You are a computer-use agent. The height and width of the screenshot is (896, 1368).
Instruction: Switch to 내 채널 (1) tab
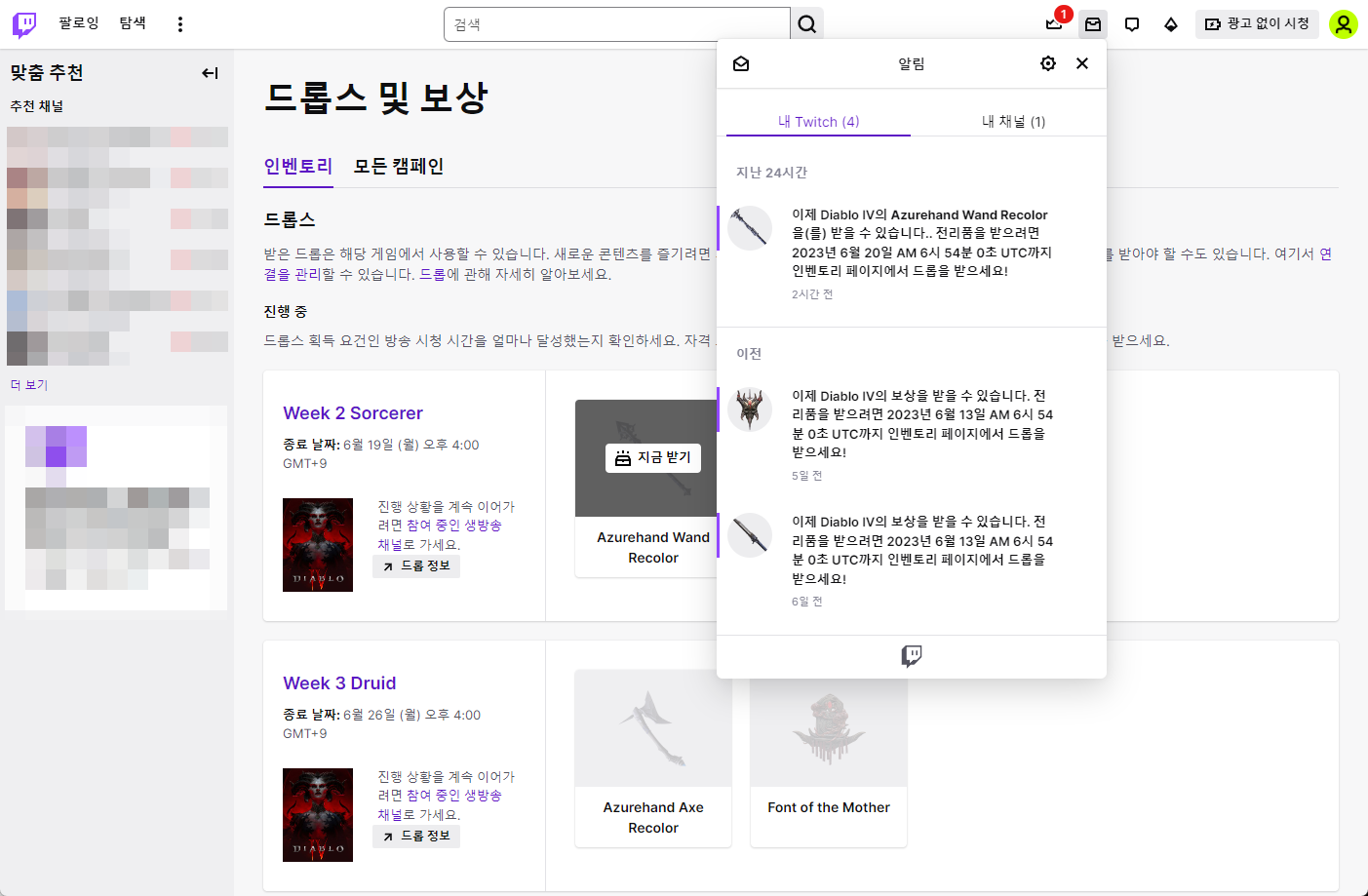[x=1013, y=122]
